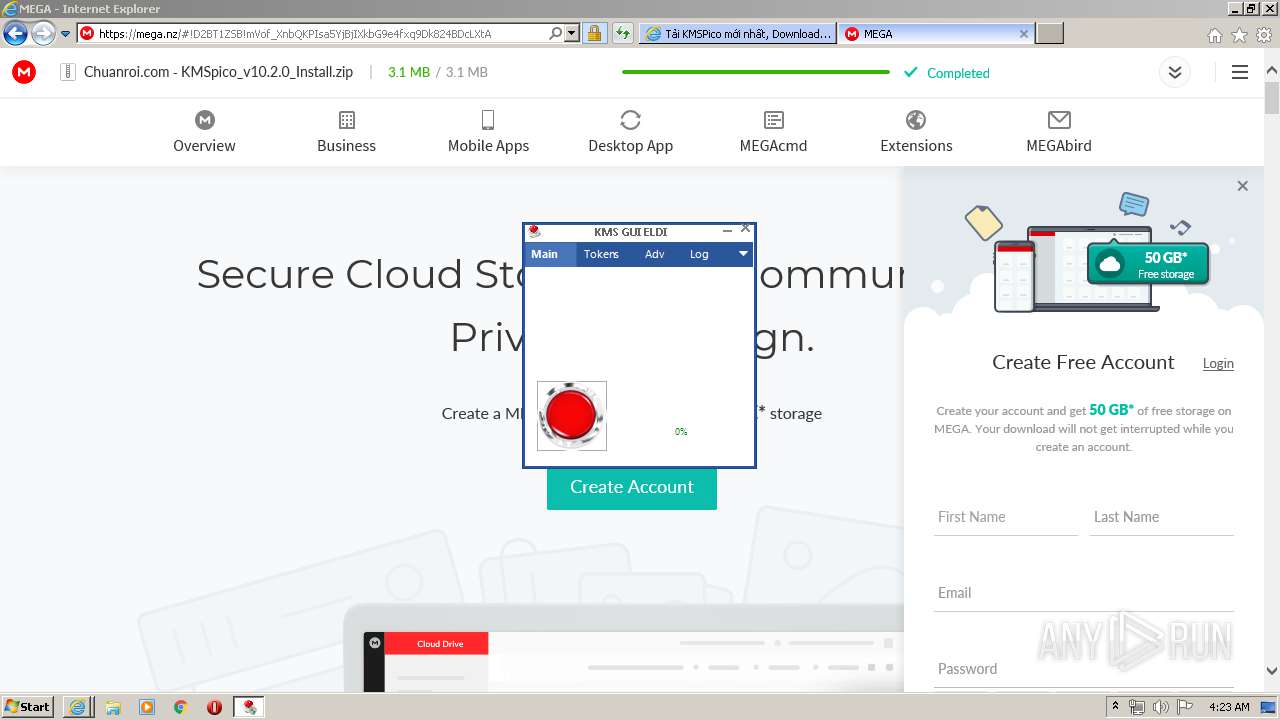Expand the address bar autocomplete dropdown
Viewport: 1280px width, 720px height.
(572, 33)
